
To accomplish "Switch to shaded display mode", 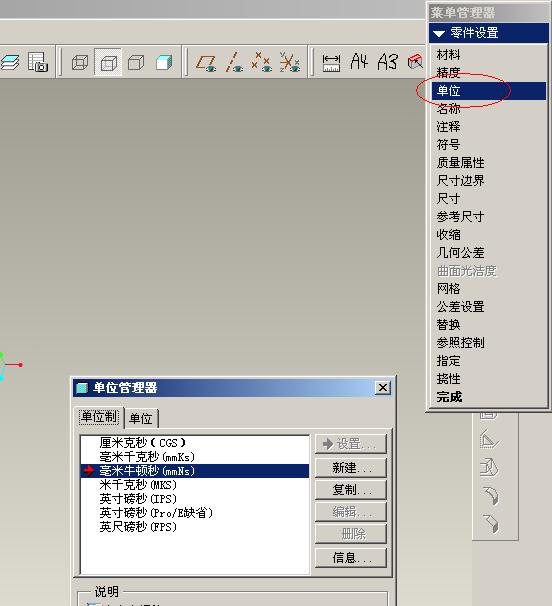I will [164, 62].
